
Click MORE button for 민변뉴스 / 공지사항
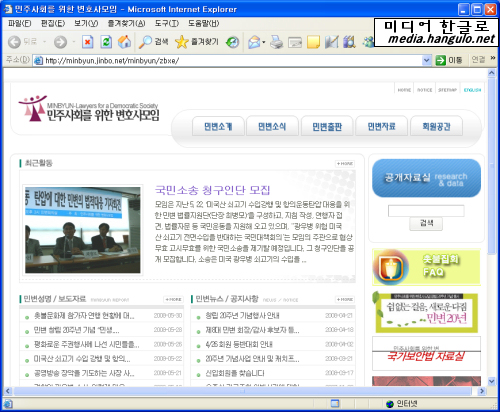coord(345,299)
